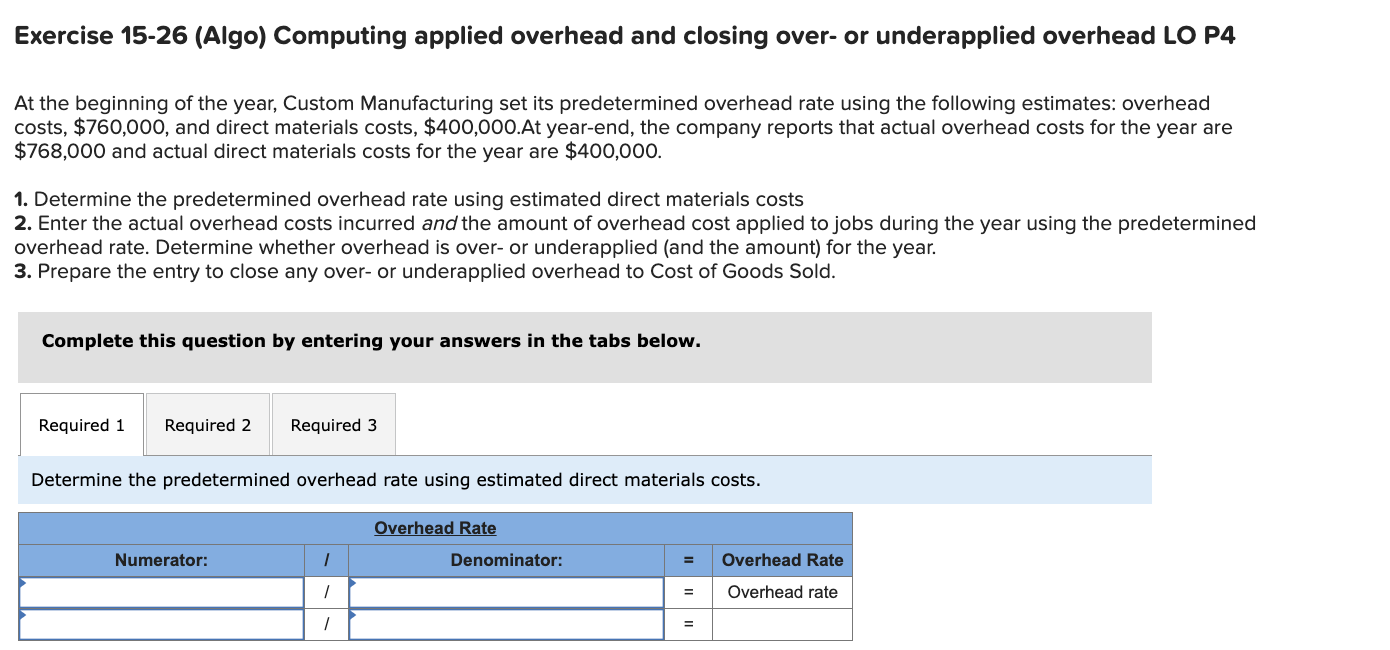Click the underlined Overhead Rate table header
The width and height of the screenshot is (1390, 650).
tap(434, 528)
